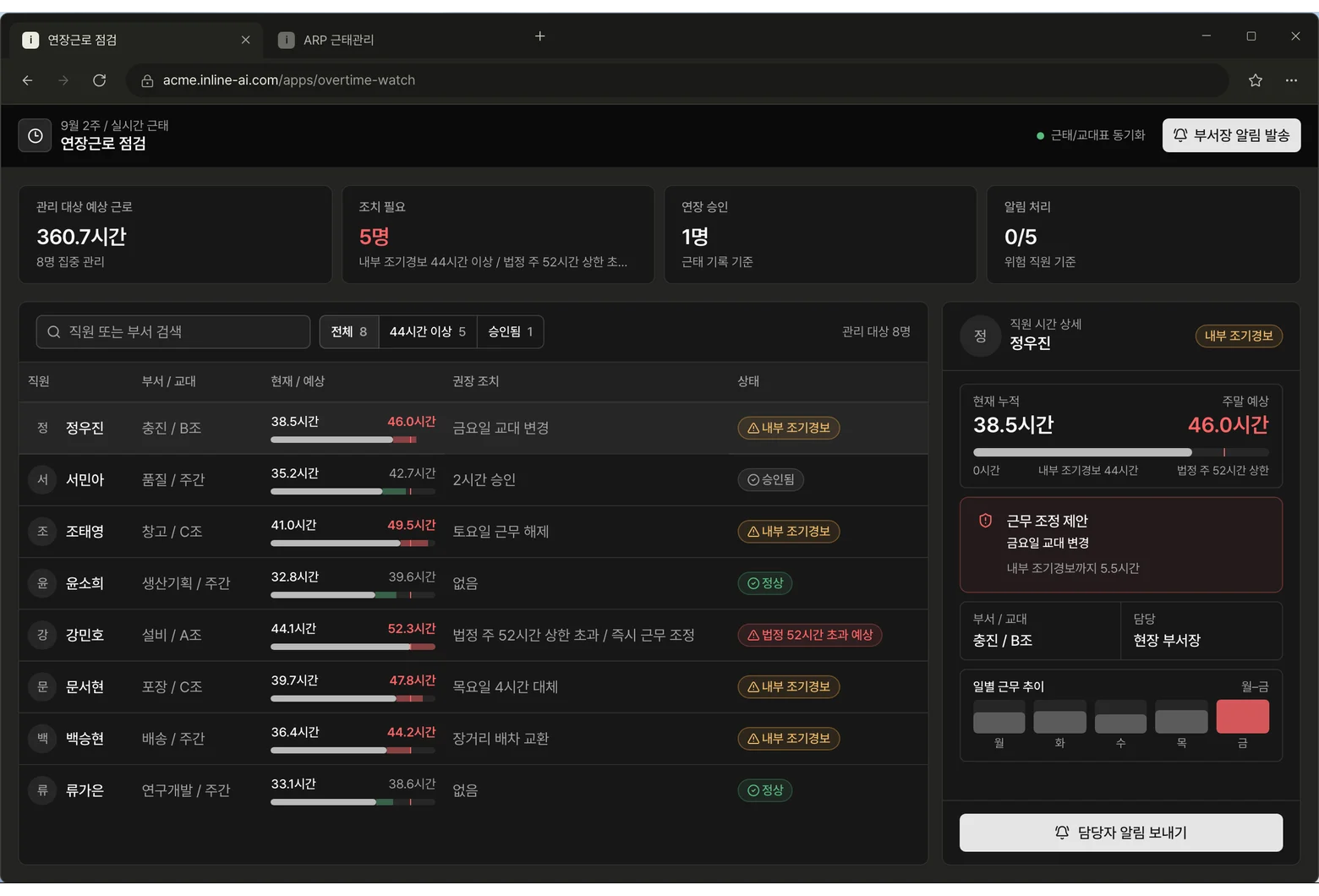Image resolution: width=1319 pixels, height=896 pixels.
Task: Click the 문 avatar for 문서현
Action: pos(42,687)
